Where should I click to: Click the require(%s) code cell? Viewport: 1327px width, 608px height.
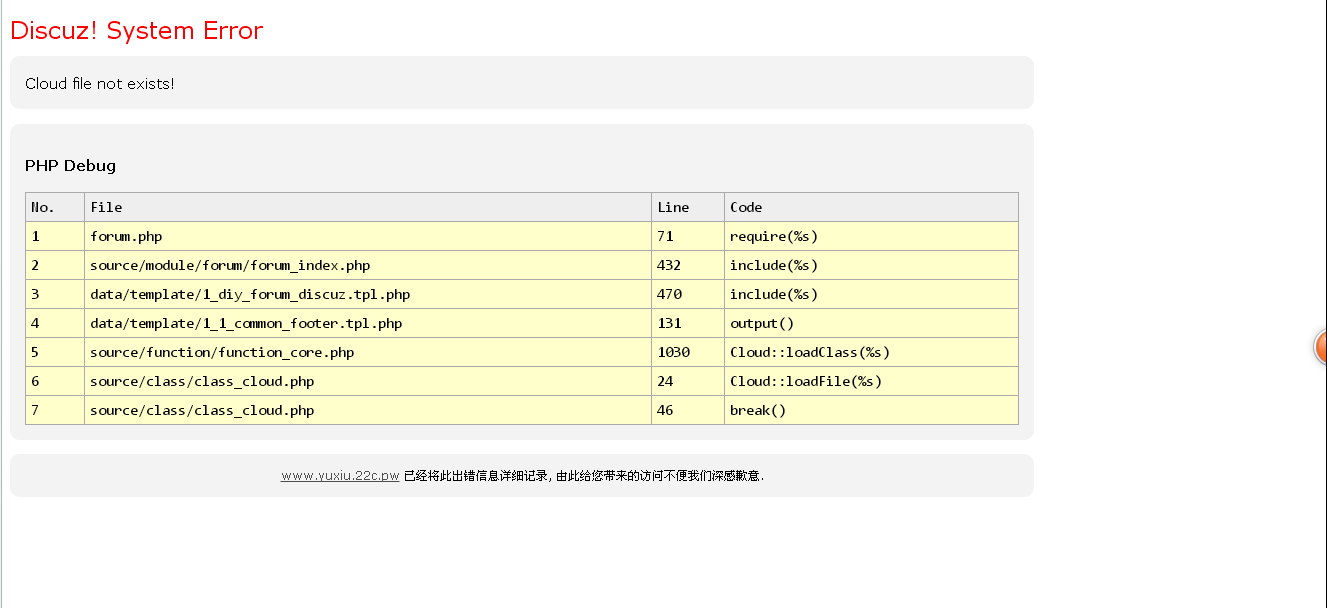pyautogui.click(x=871, y=236)
